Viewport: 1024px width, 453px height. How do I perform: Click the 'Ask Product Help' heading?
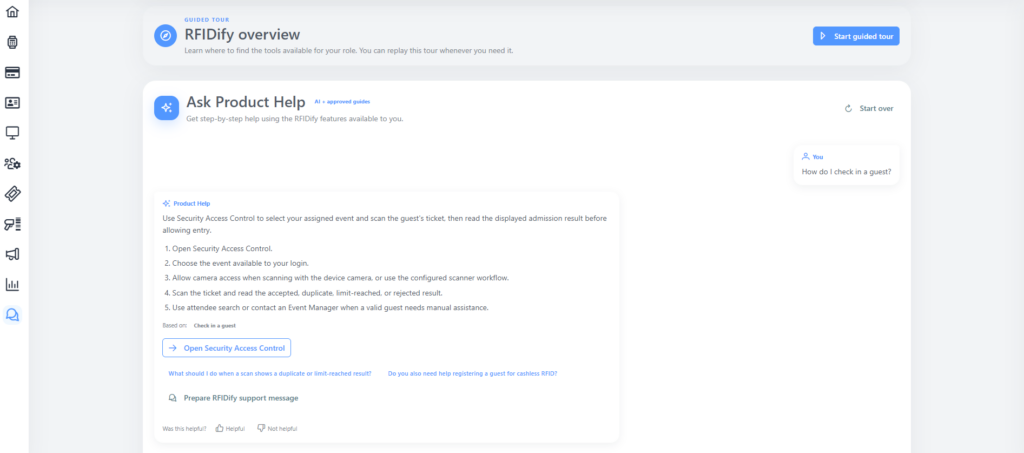tap(246, 102)
